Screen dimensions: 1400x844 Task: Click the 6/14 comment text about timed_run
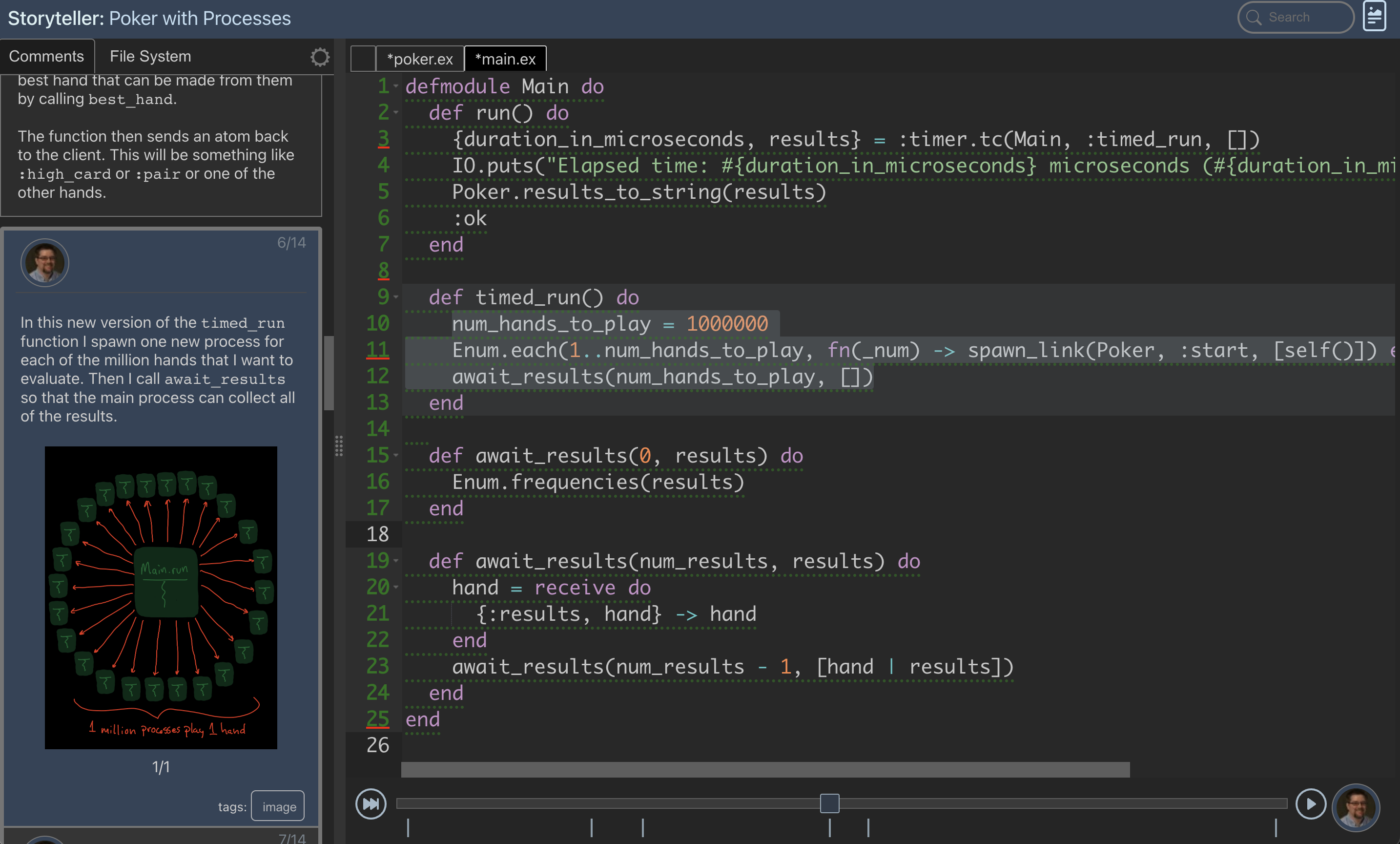tap(158, 369)
